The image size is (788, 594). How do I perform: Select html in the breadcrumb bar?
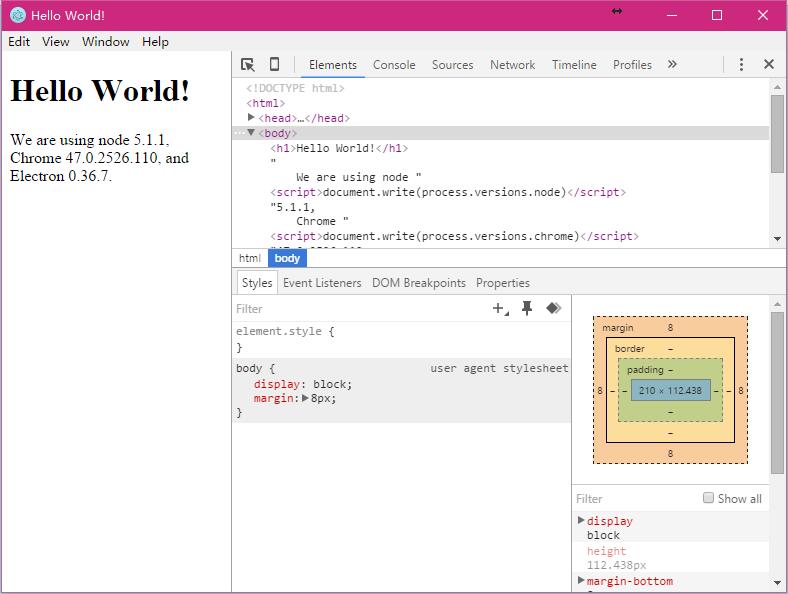[x=249, y=258]
